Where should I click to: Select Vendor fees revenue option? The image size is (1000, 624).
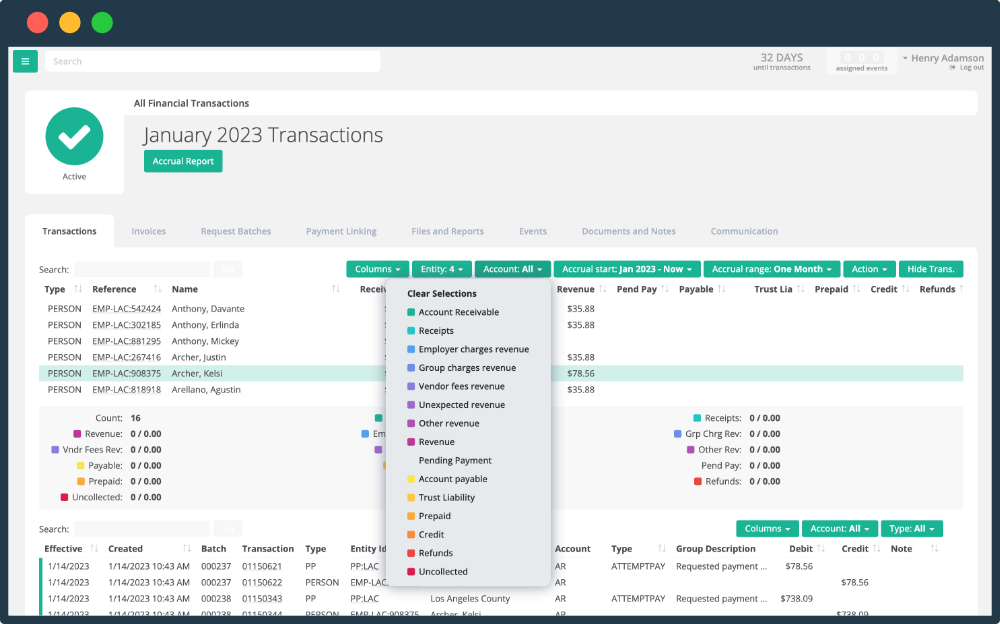(456, 386)
